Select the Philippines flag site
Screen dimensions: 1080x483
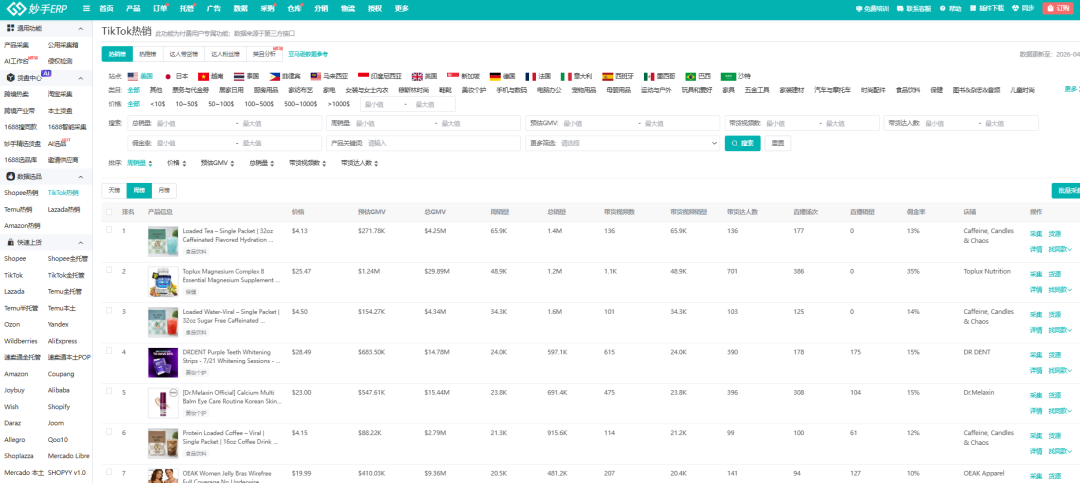pos(275,76)
